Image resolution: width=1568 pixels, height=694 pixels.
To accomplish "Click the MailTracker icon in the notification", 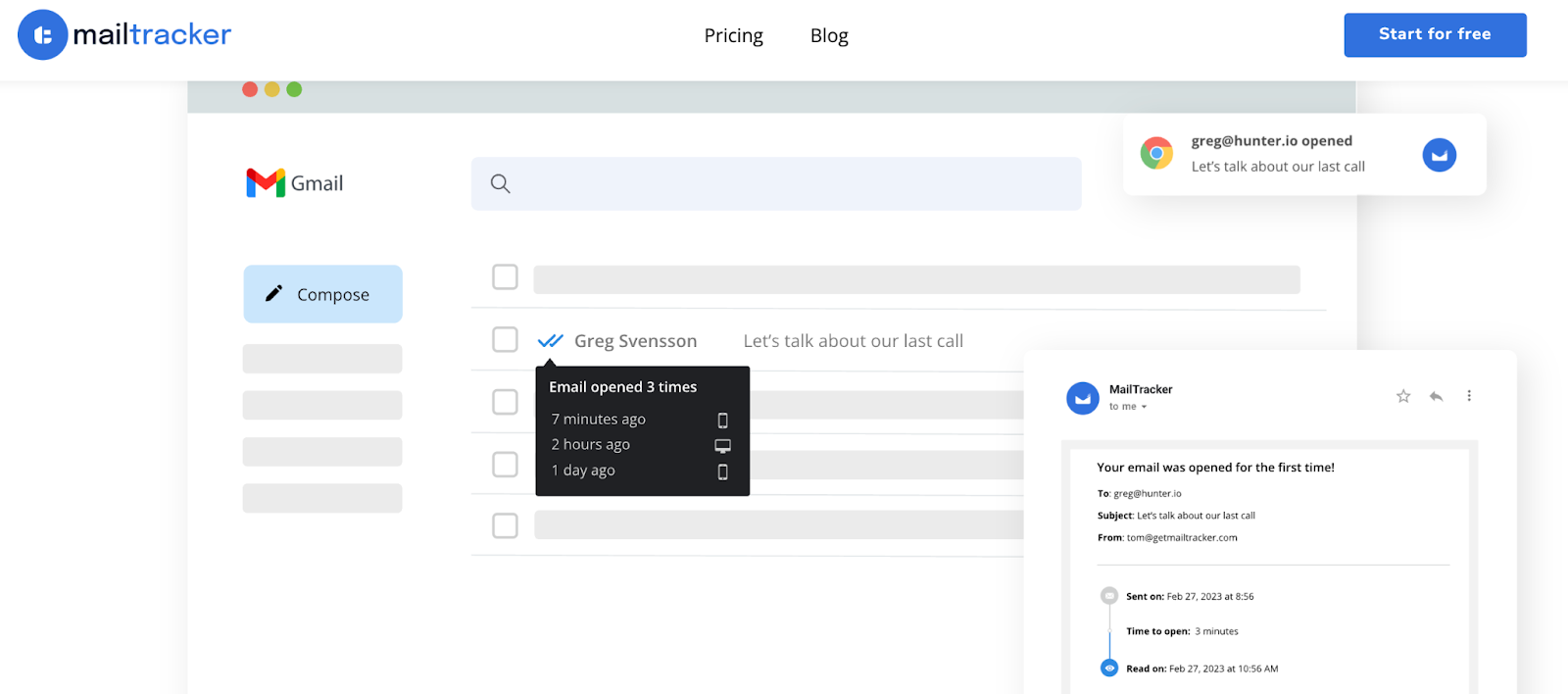I will point(1440,155).
